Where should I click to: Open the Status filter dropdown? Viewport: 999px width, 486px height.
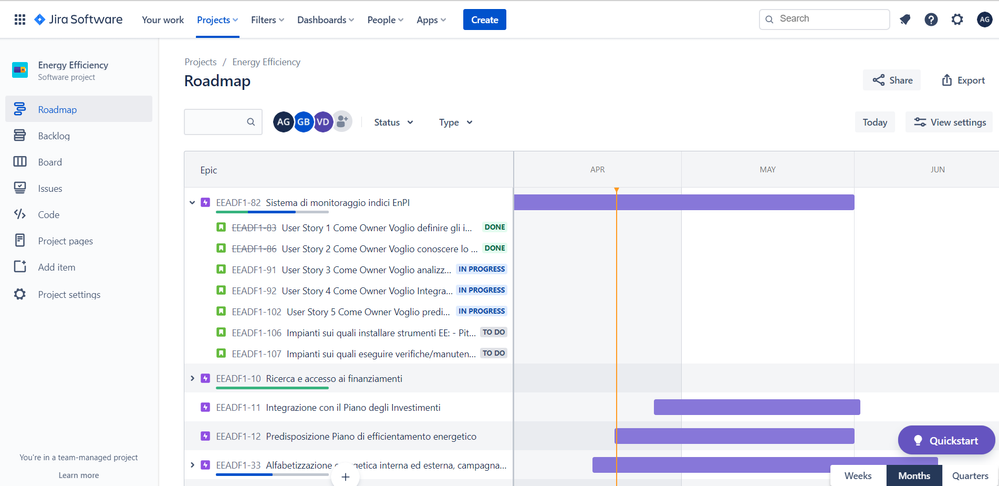[x=393, y=122]
